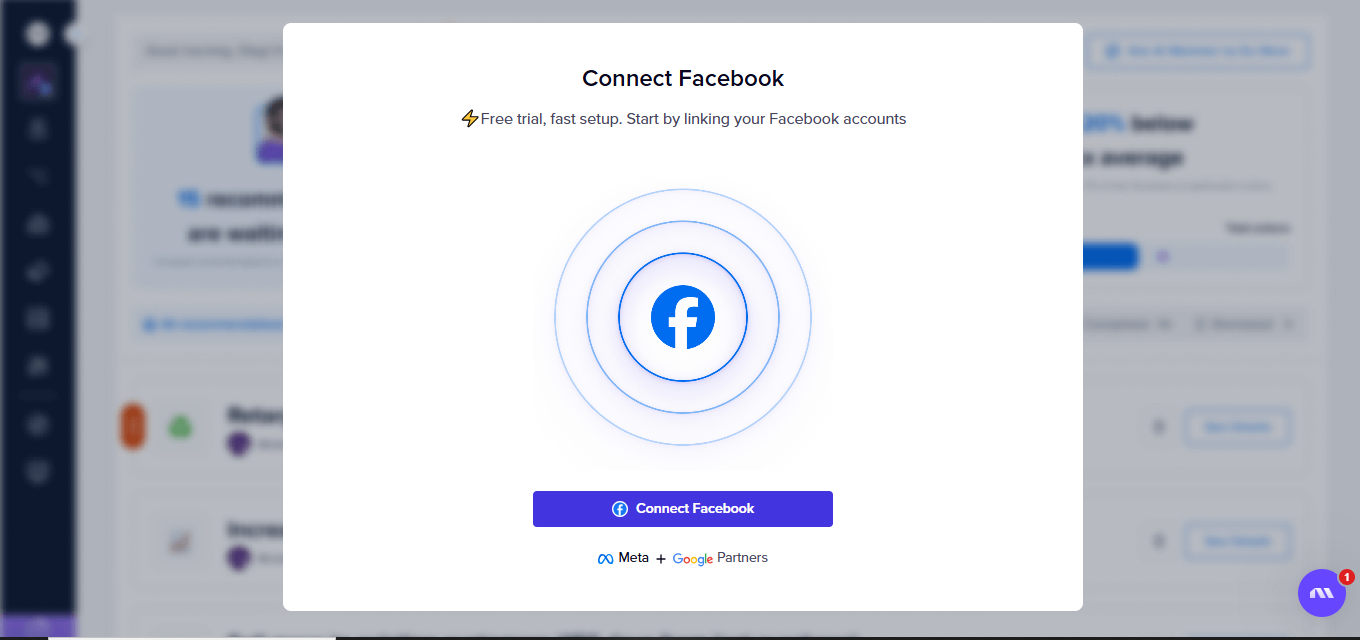Click the green icon in first recommendation row

[x=180, y=427]
